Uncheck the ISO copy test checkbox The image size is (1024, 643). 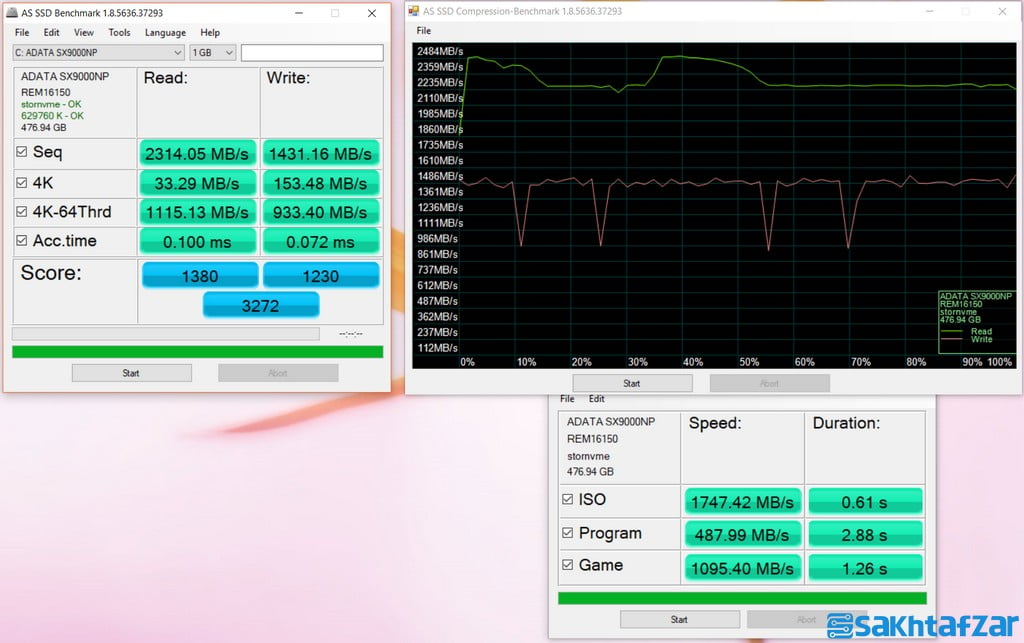pos(568,500)
